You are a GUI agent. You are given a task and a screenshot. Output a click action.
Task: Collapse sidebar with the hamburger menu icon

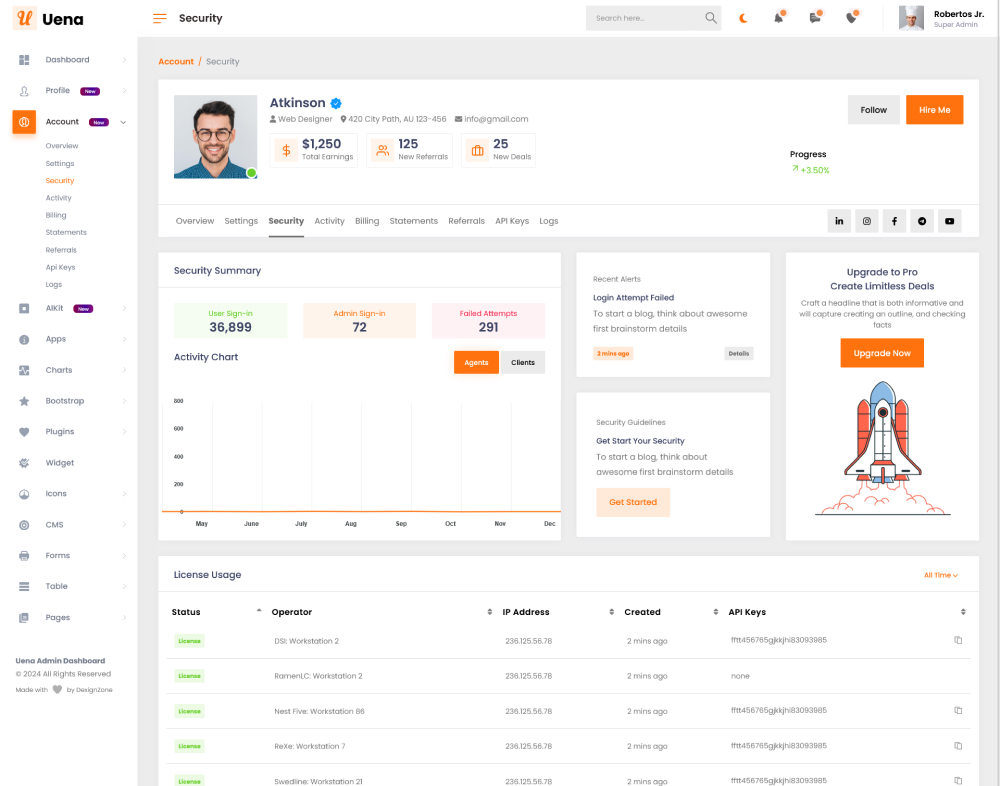click(x=160, y=18)
